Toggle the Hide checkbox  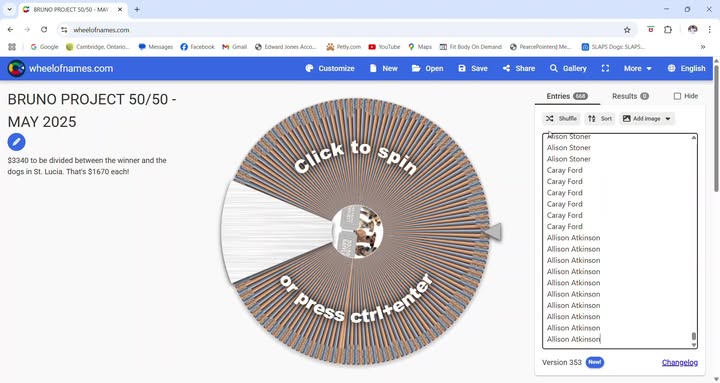coord(677,96)
